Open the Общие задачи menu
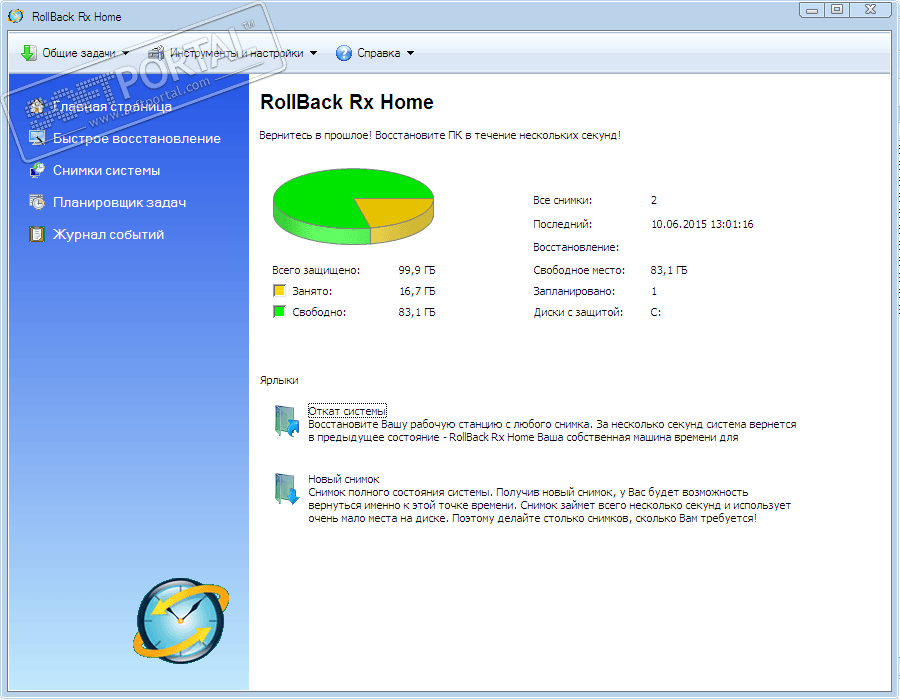The height and width of the screenshot is (700, 900). point(75,53)
